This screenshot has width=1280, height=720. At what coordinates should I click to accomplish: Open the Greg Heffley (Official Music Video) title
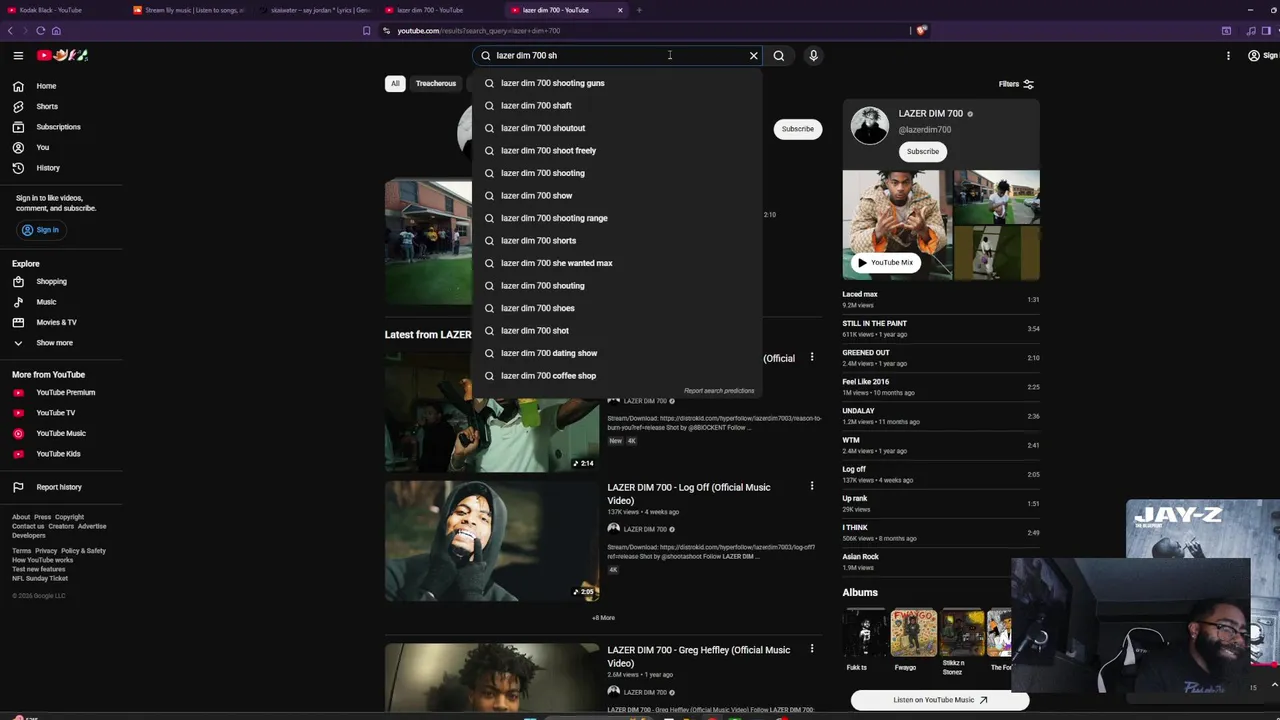698,656
